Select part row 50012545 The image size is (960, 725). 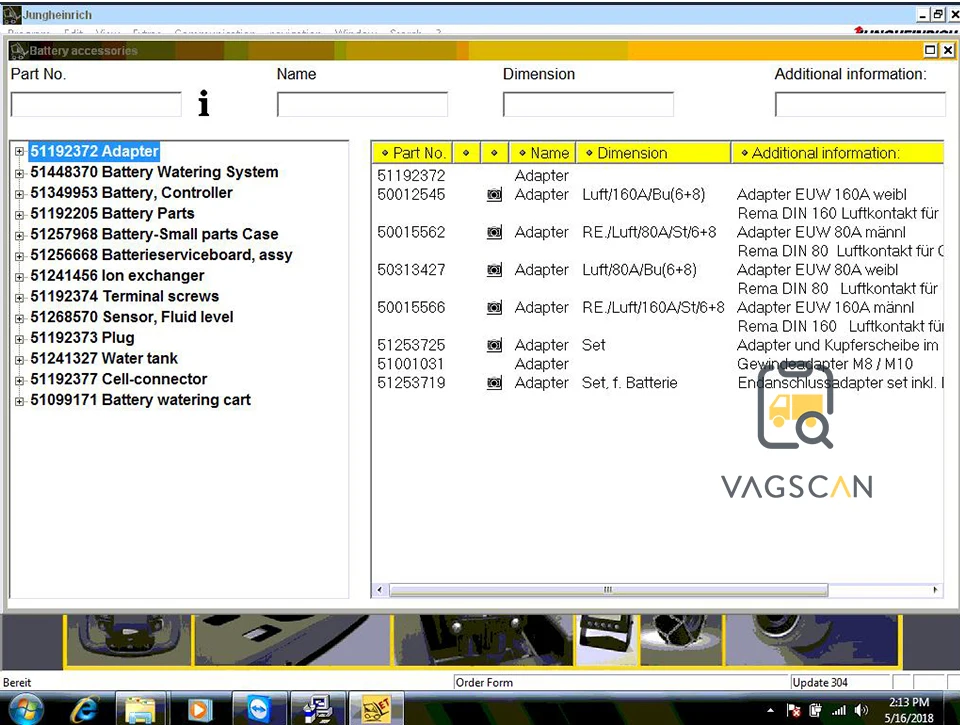point(659,195)
